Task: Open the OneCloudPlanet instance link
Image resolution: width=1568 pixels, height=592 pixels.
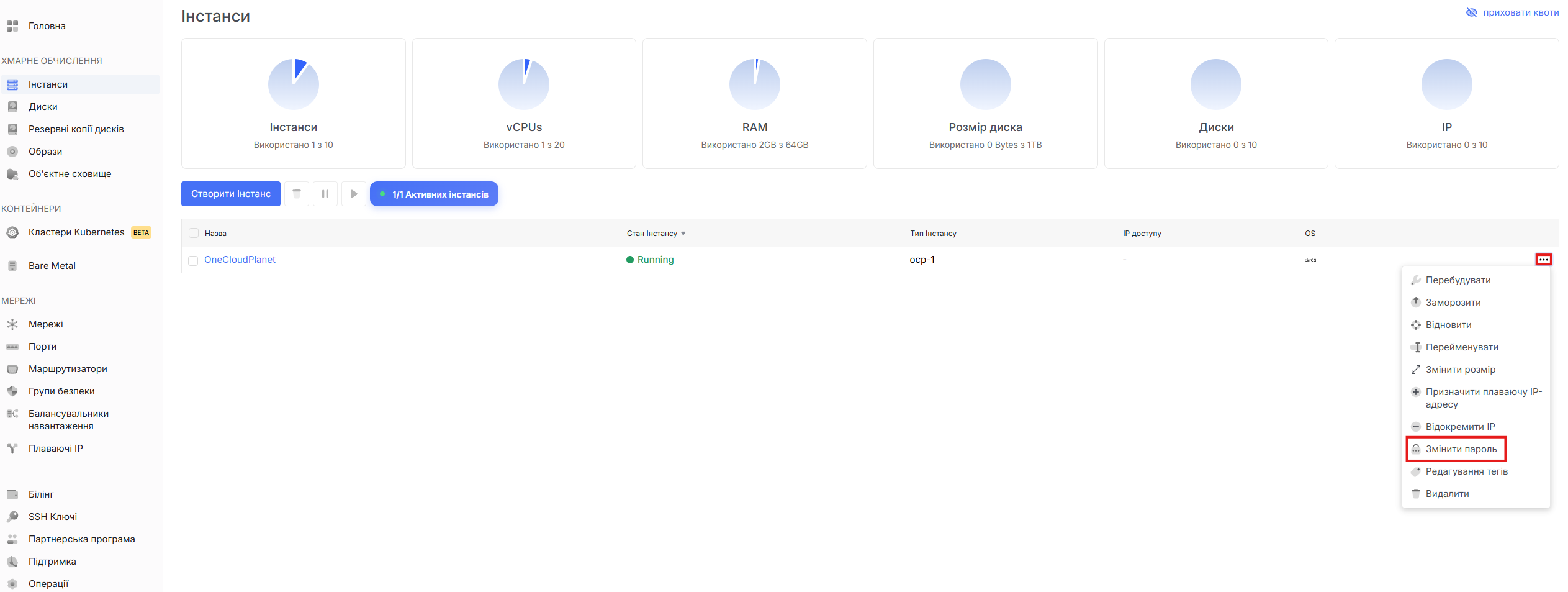Action: point(240,260)
